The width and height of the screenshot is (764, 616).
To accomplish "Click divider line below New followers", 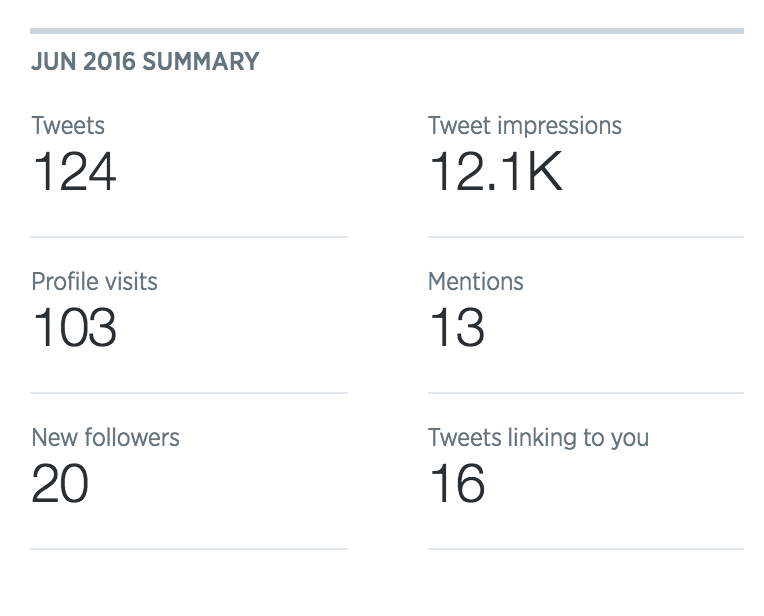I will [x=189, y=549].
